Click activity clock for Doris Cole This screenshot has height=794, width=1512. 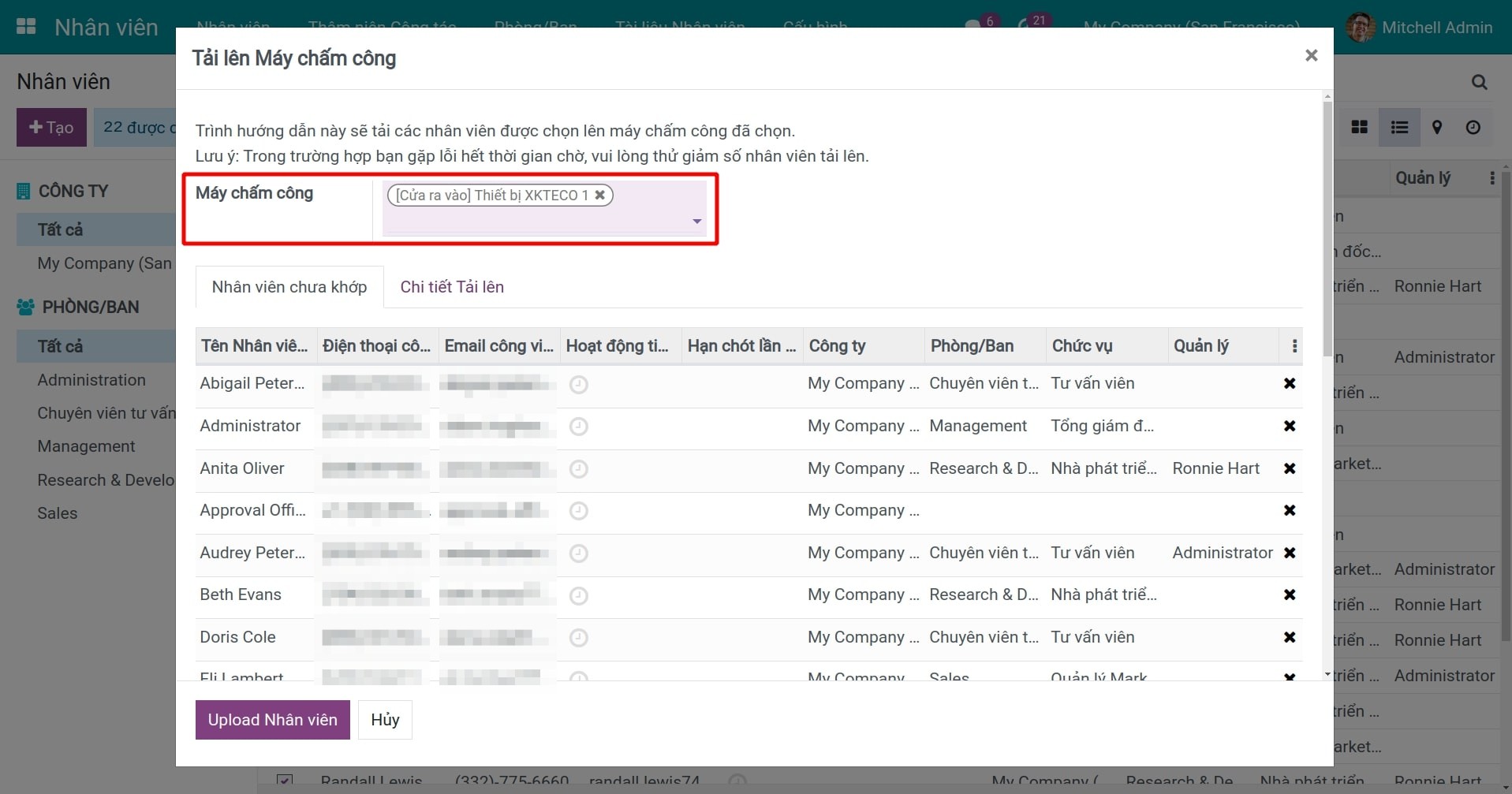coord(578,638)
